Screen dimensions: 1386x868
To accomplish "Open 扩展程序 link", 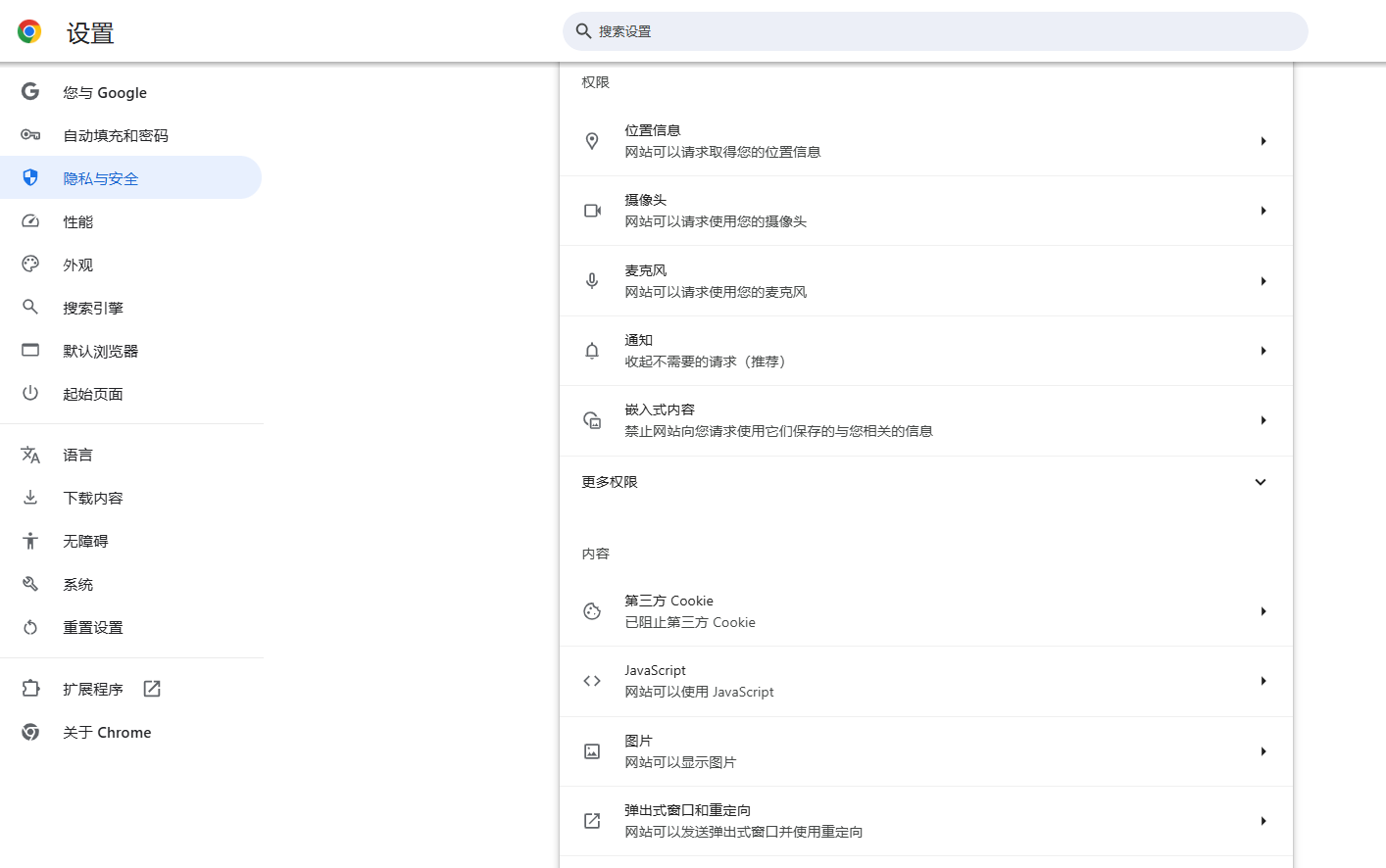I will (130, 689).
